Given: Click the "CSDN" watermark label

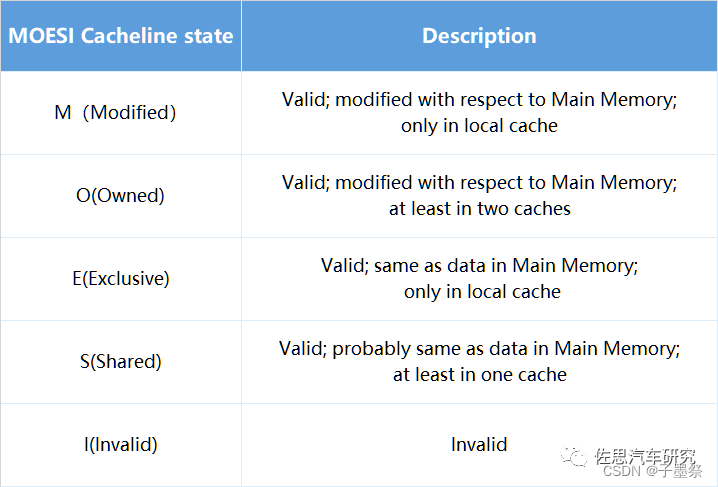Looking at the screenshot, I should click(622, 471).
